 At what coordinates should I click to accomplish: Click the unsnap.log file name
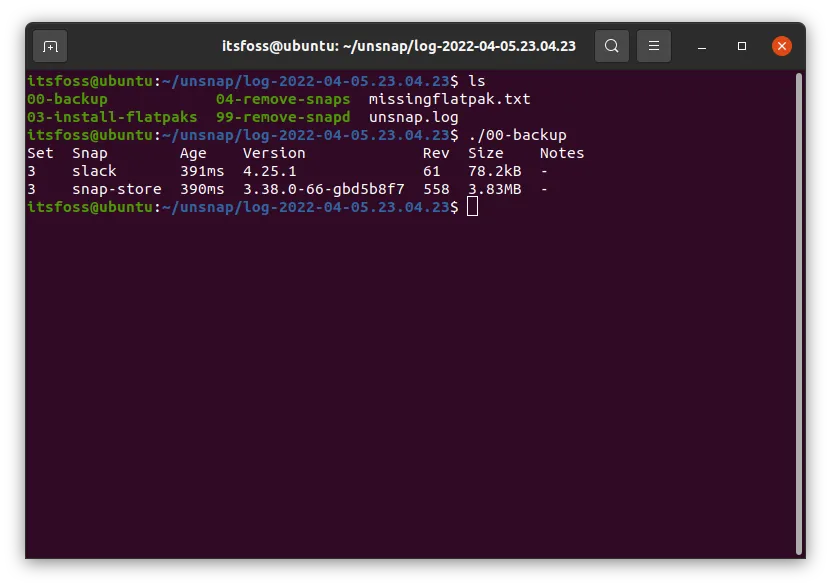pyautogui.click(x=413, y=117)
